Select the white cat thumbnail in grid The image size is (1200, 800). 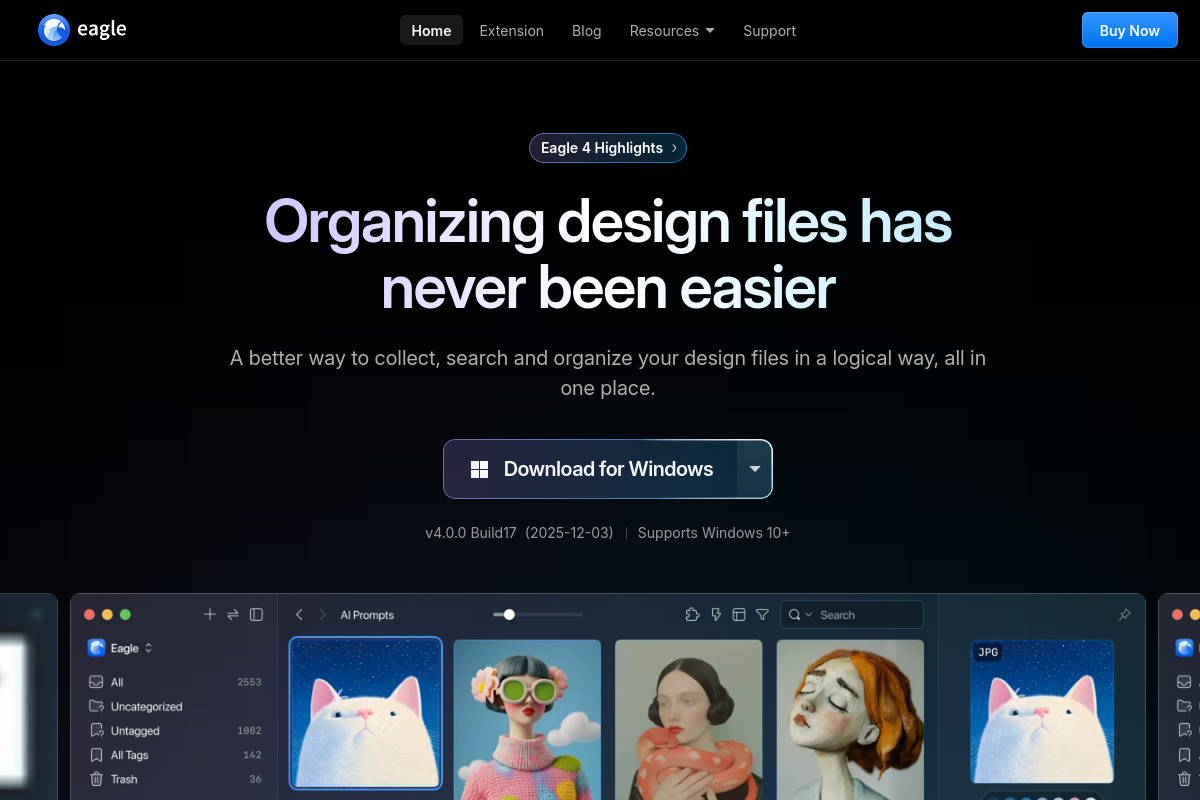coord(366,713)
